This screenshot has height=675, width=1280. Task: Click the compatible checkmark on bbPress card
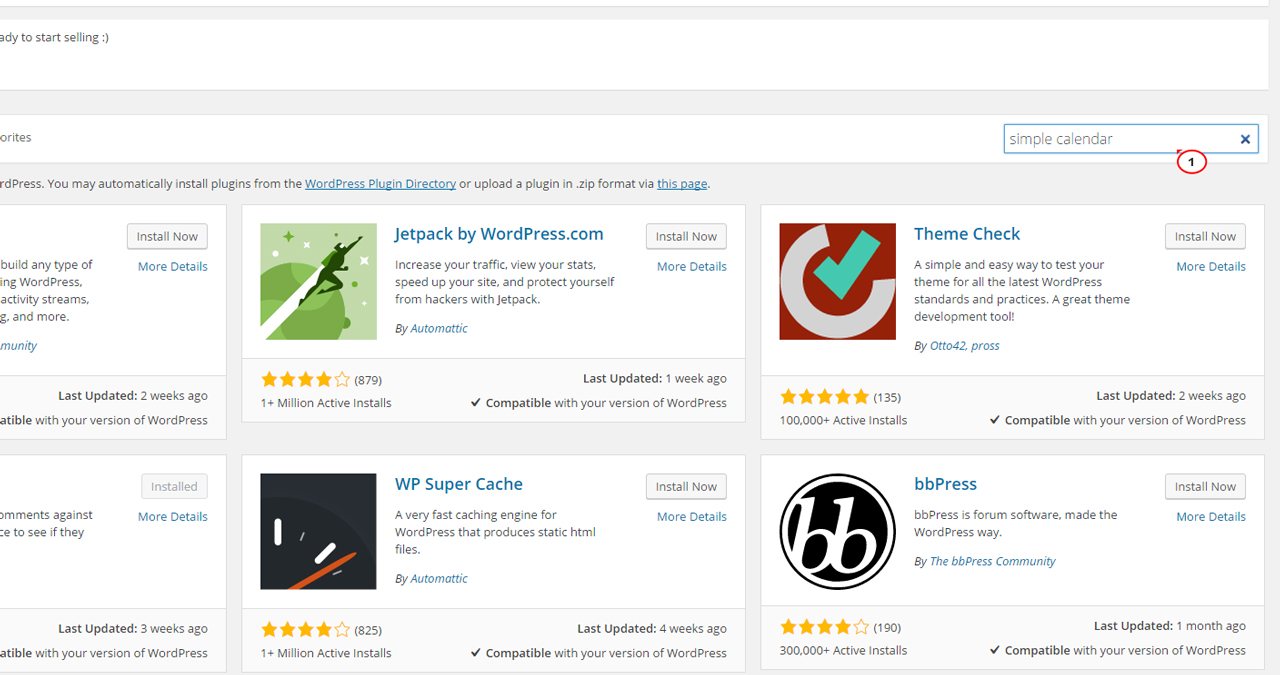click(x=995, y=650)
